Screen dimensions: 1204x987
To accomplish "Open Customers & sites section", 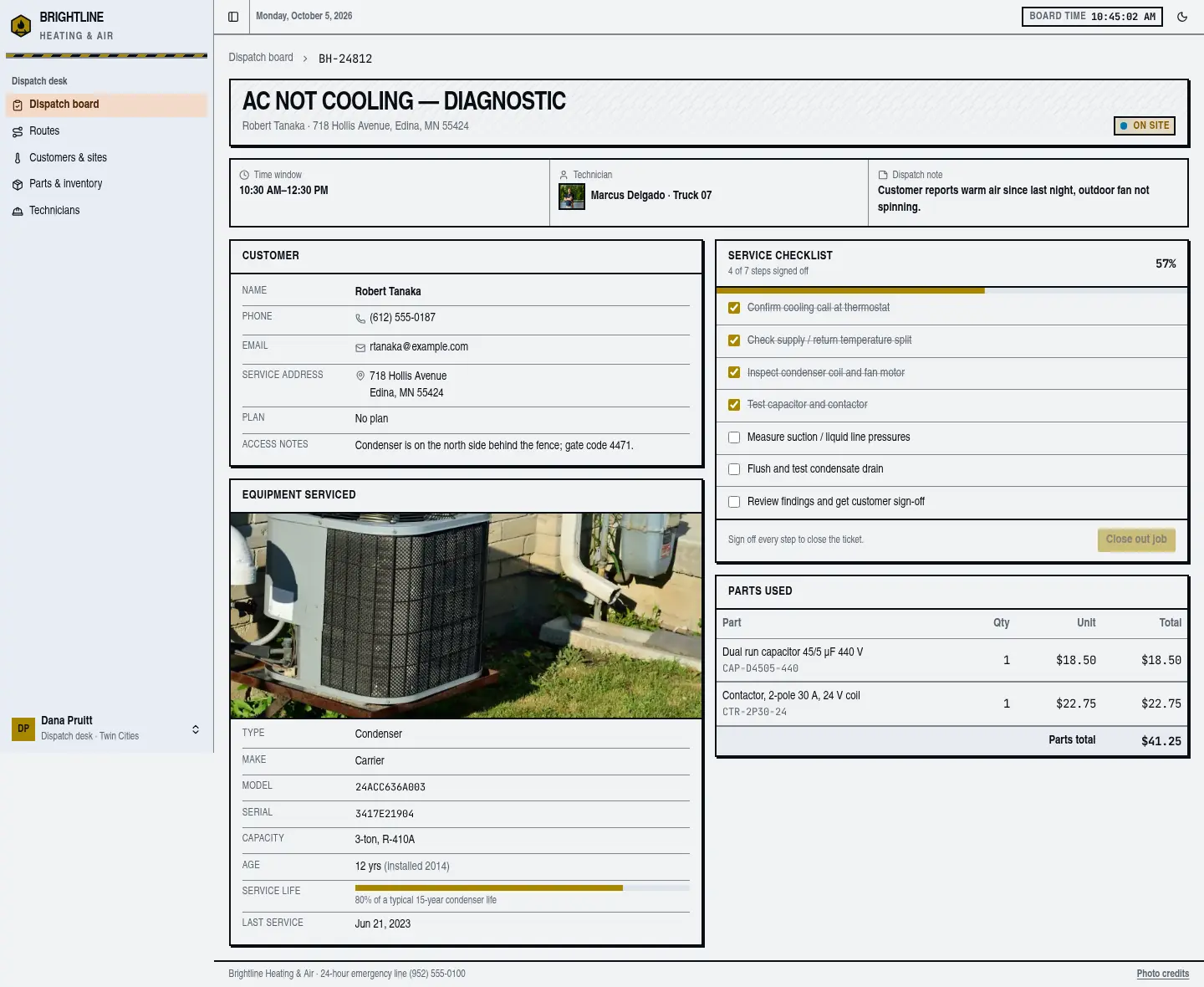I will click(106, 158).
